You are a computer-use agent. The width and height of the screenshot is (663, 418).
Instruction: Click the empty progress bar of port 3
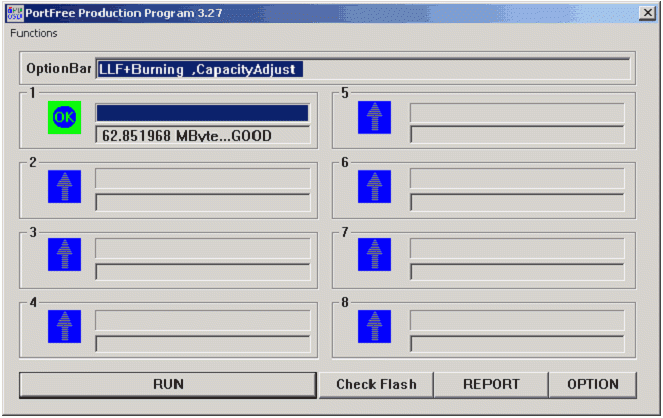[203, 248]
